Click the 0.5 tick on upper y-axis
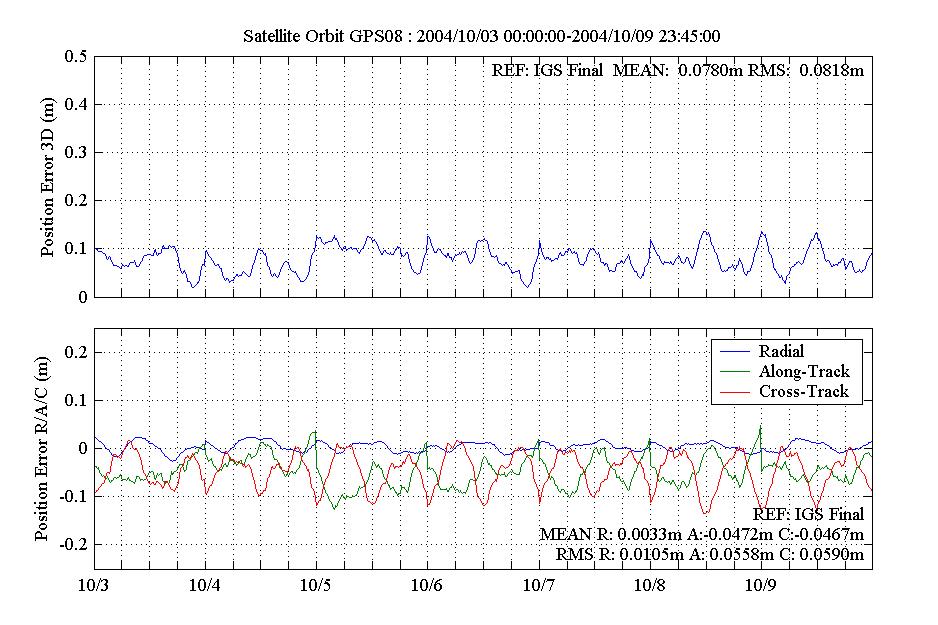The width and height of the screenshot is (938, 625). tap(74, 56)
